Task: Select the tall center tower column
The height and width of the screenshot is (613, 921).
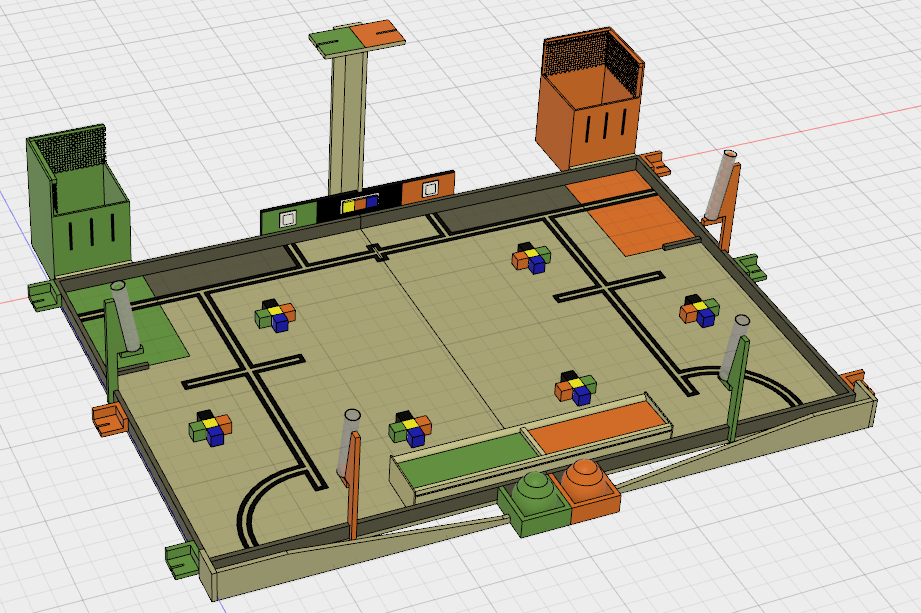Action: tap(348, 121)
